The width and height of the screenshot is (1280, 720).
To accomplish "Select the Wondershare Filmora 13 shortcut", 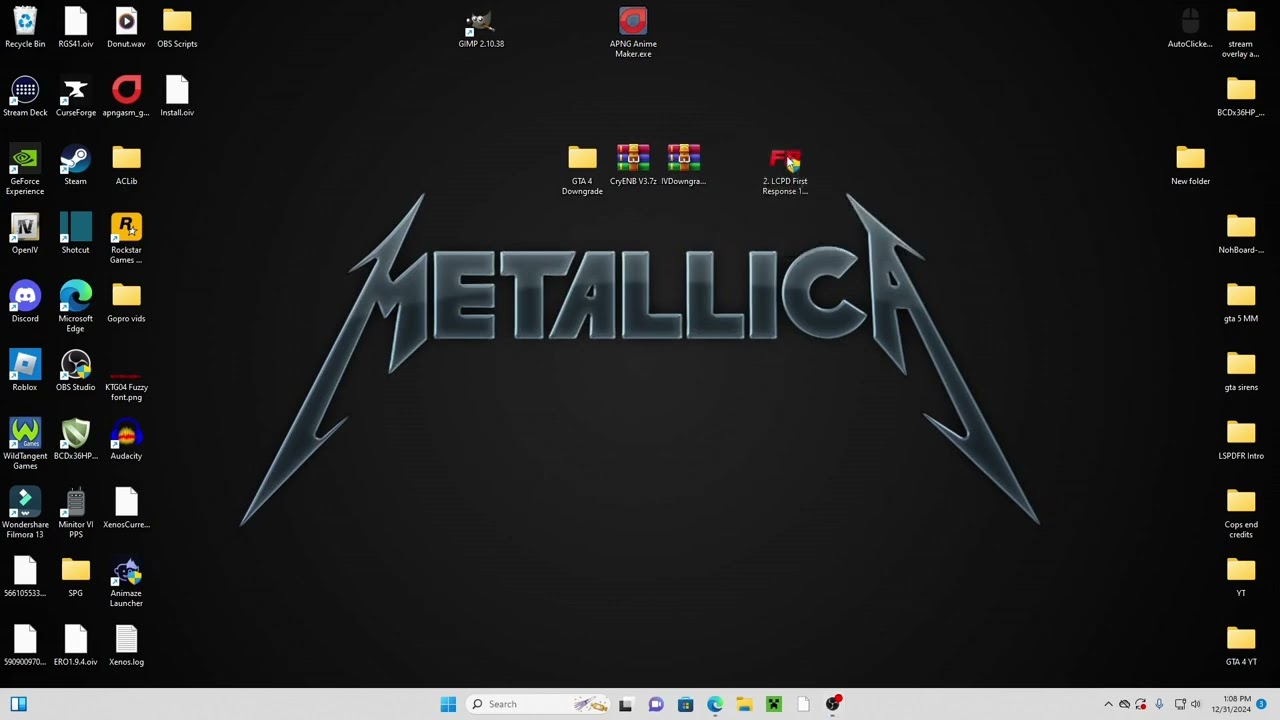I will (x=25, y=514).
